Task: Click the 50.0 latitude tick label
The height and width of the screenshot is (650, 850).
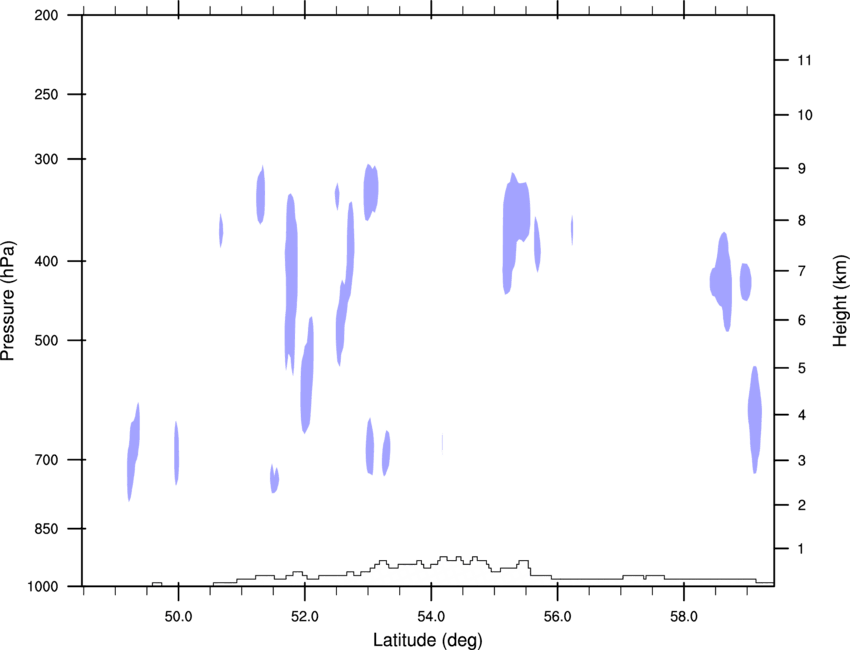Action: [178, 617]
